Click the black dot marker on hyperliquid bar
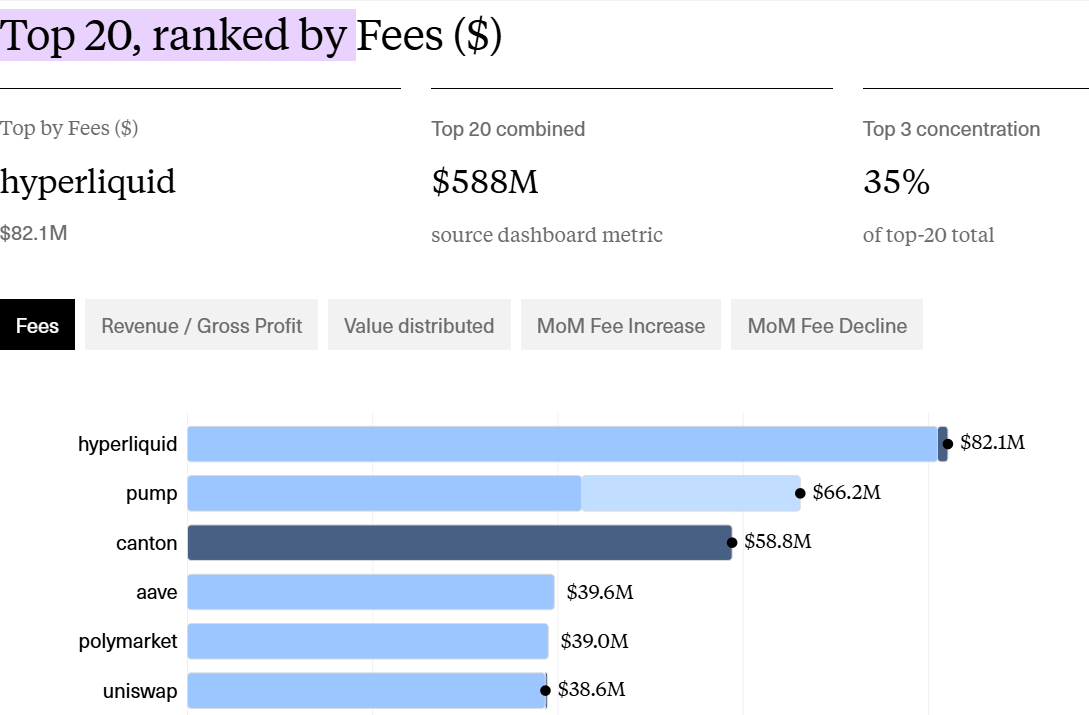The width and height of the screenshot is (1089, 715). click(947, 444)
